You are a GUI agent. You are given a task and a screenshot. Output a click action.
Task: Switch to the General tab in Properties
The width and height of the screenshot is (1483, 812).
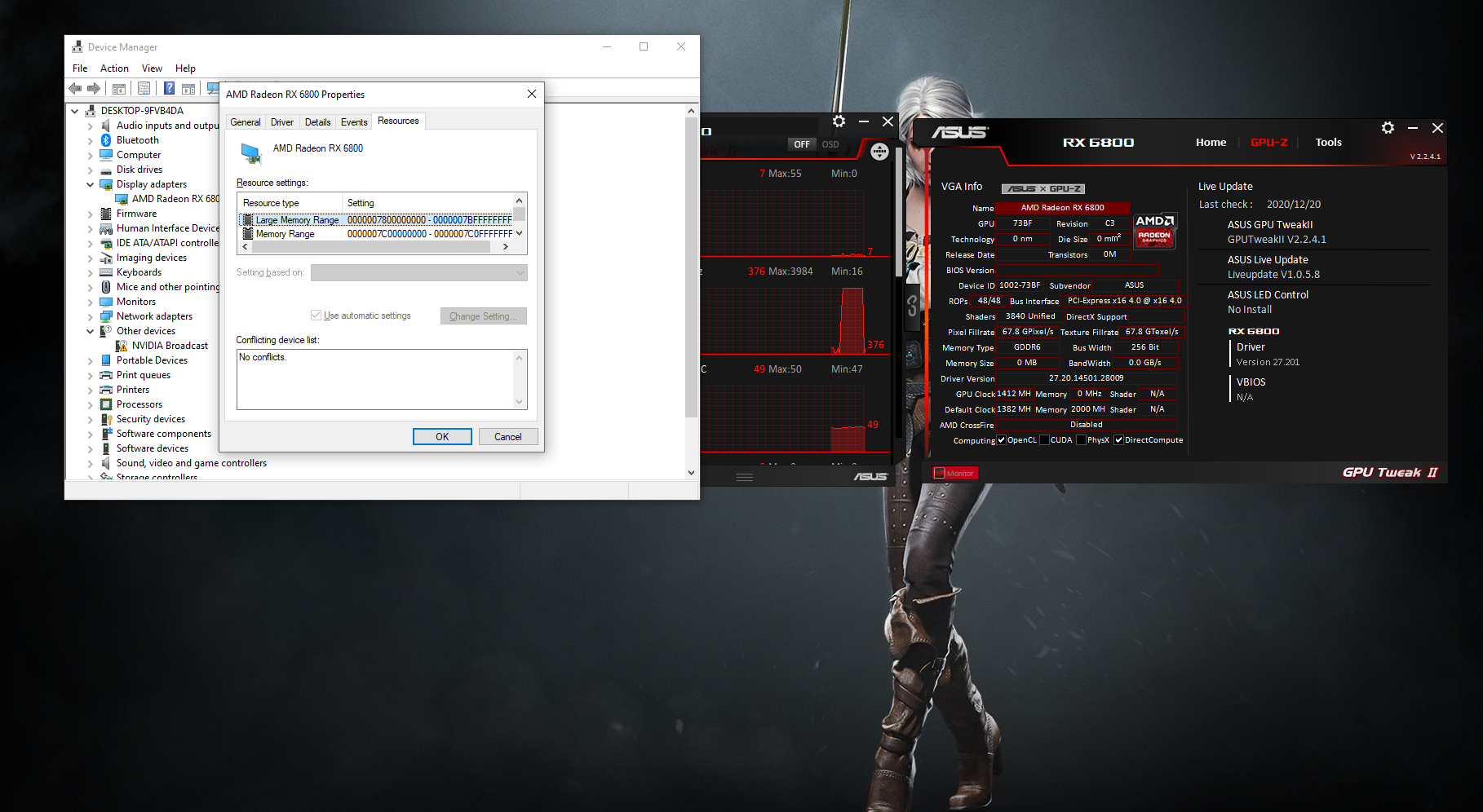pos(246,122)
